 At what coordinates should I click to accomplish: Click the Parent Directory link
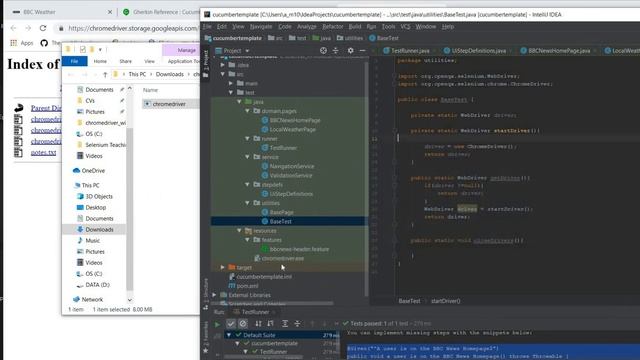point(46,108)
